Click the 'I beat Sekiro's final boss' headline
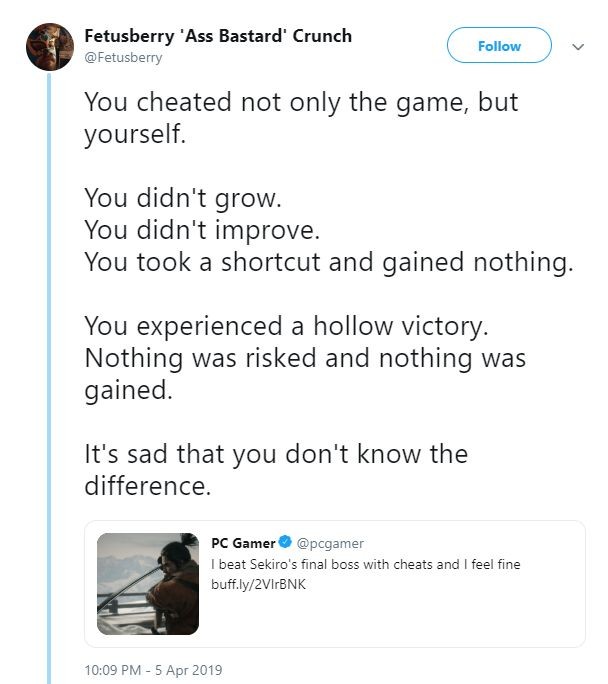The width and height of the screenshot is (608, 684). (x=365, y=564)
